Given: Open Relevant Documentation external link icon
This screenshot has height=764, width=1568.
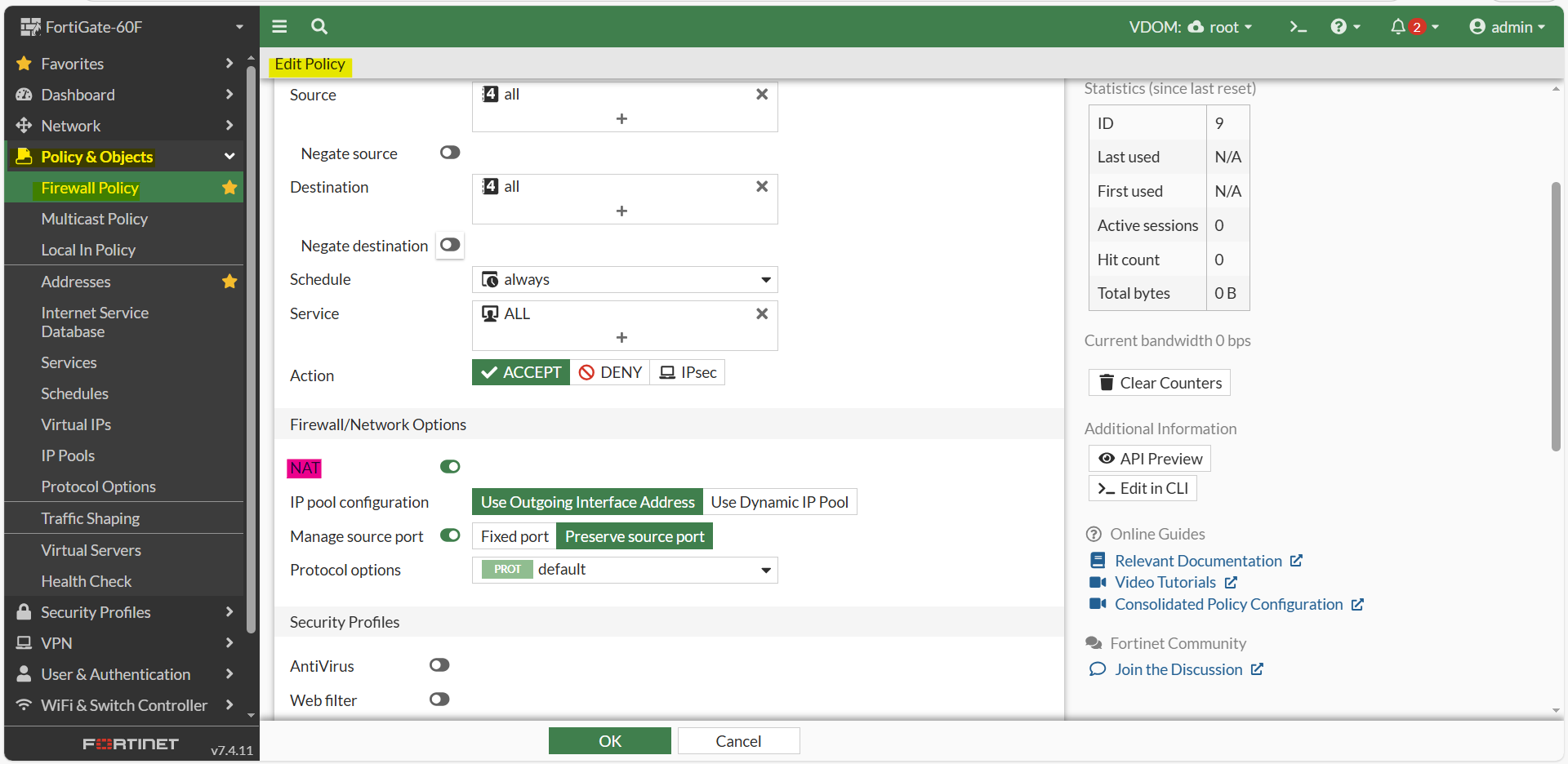Looking at the screenshot, I should 1296,561.
